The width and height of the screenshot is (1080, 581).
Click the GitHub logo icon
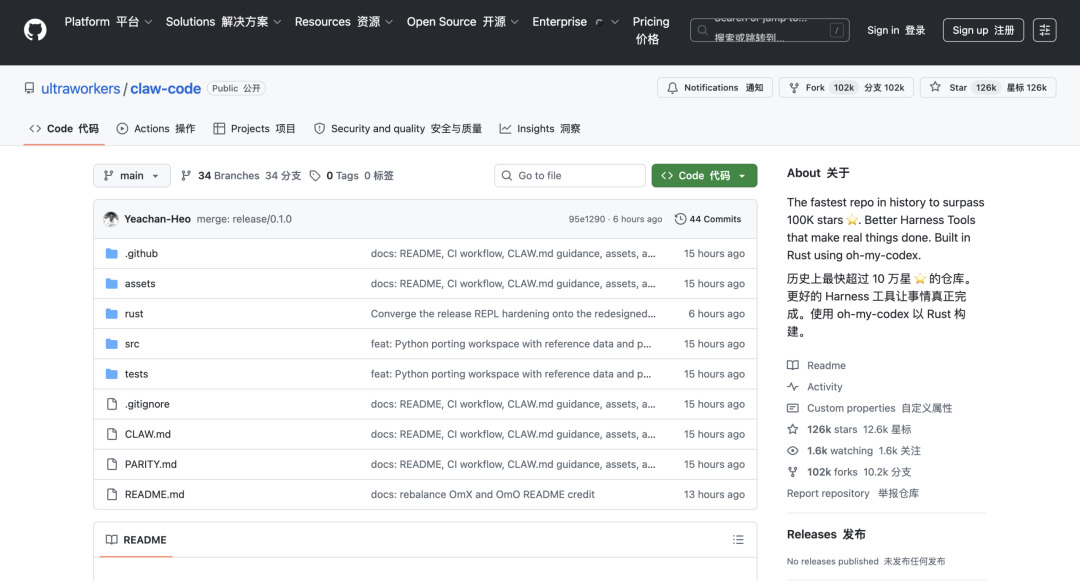click(x=35, y=30)
